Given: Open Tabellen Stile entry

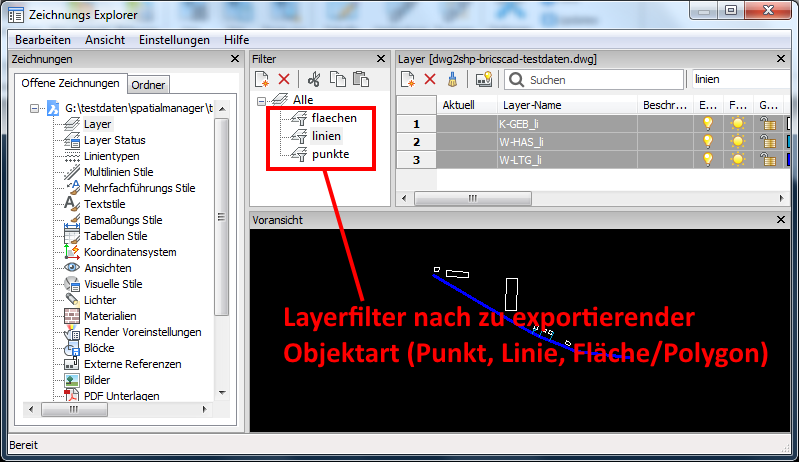Looking at the screenshot, I should (x=116, y=236).
